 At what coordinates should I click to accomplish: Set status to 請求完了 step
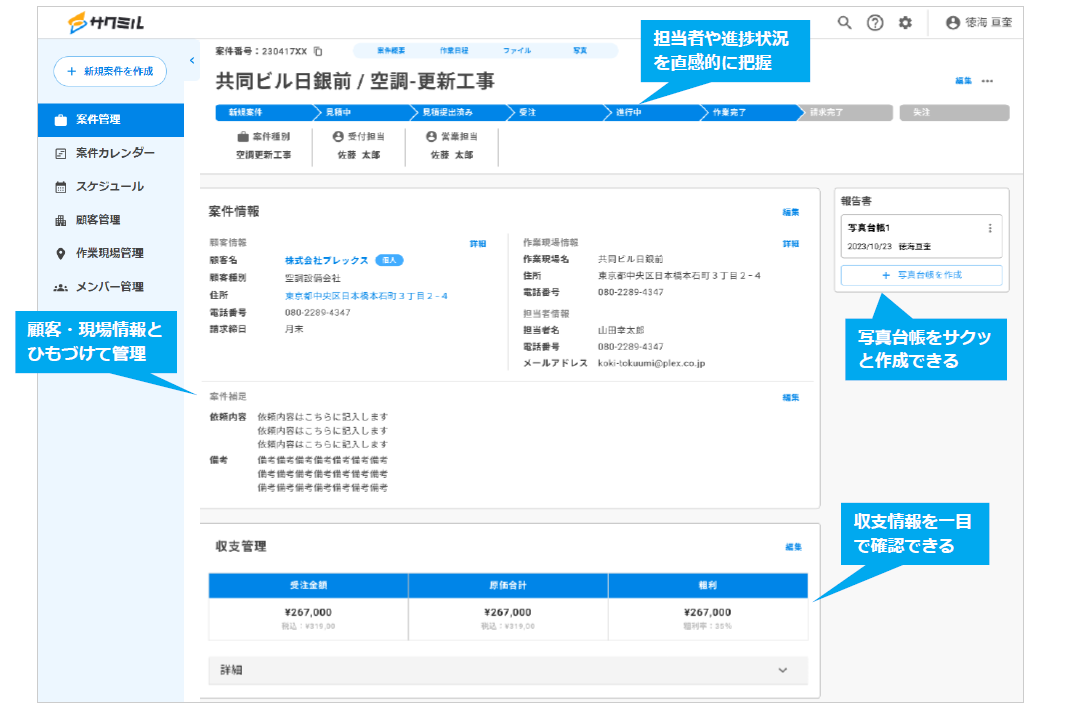coord(846,112)
